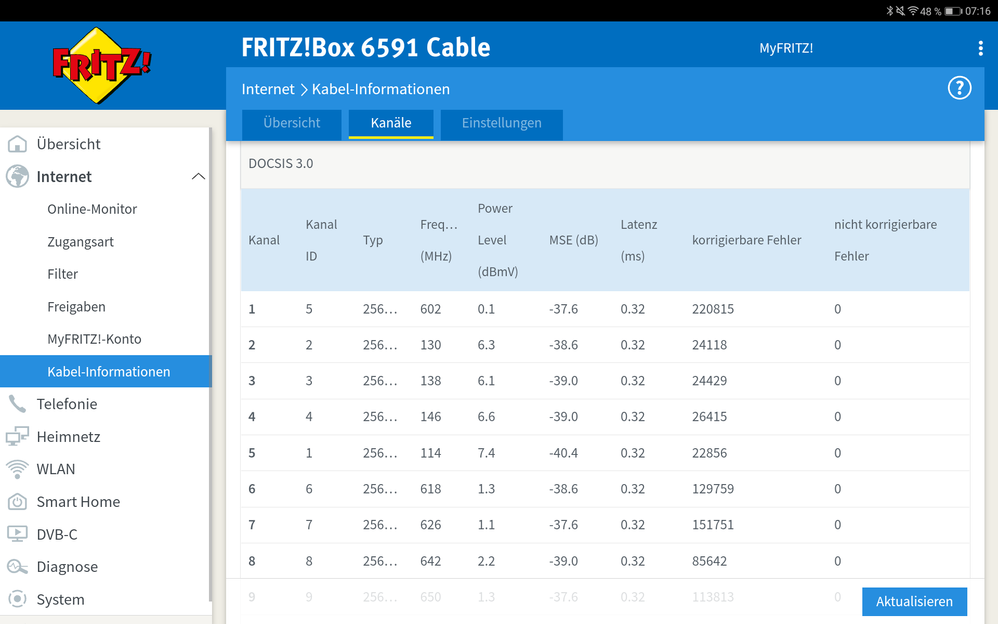Click frequency 130 in channel 2 row
The image size is (998, 624).
click(430, 345)
